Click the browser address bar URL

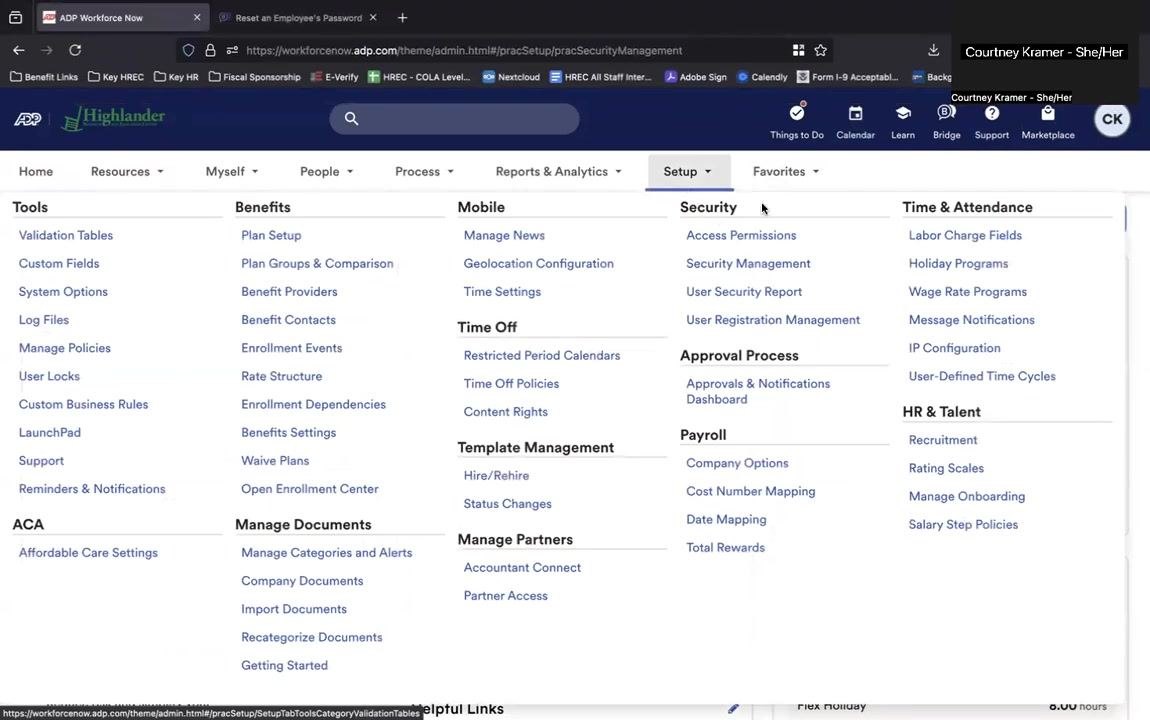click(464, 50)
